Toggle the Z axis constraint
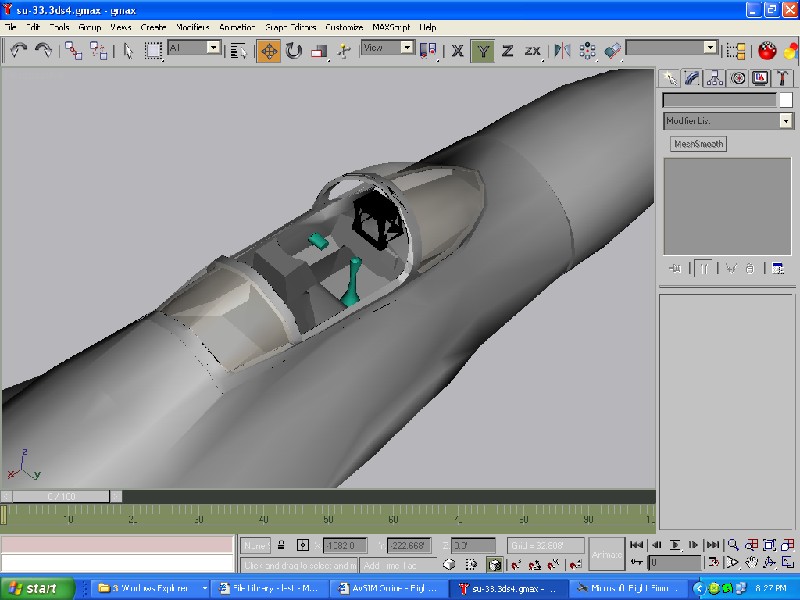 point(507,50)
